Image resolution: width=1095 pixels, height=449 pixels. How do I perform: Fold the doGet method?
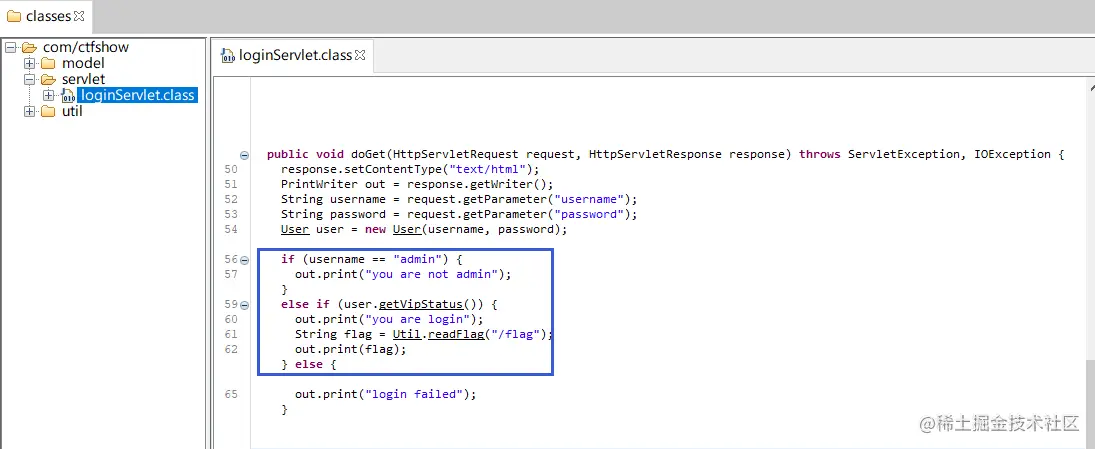coord(244,155)
